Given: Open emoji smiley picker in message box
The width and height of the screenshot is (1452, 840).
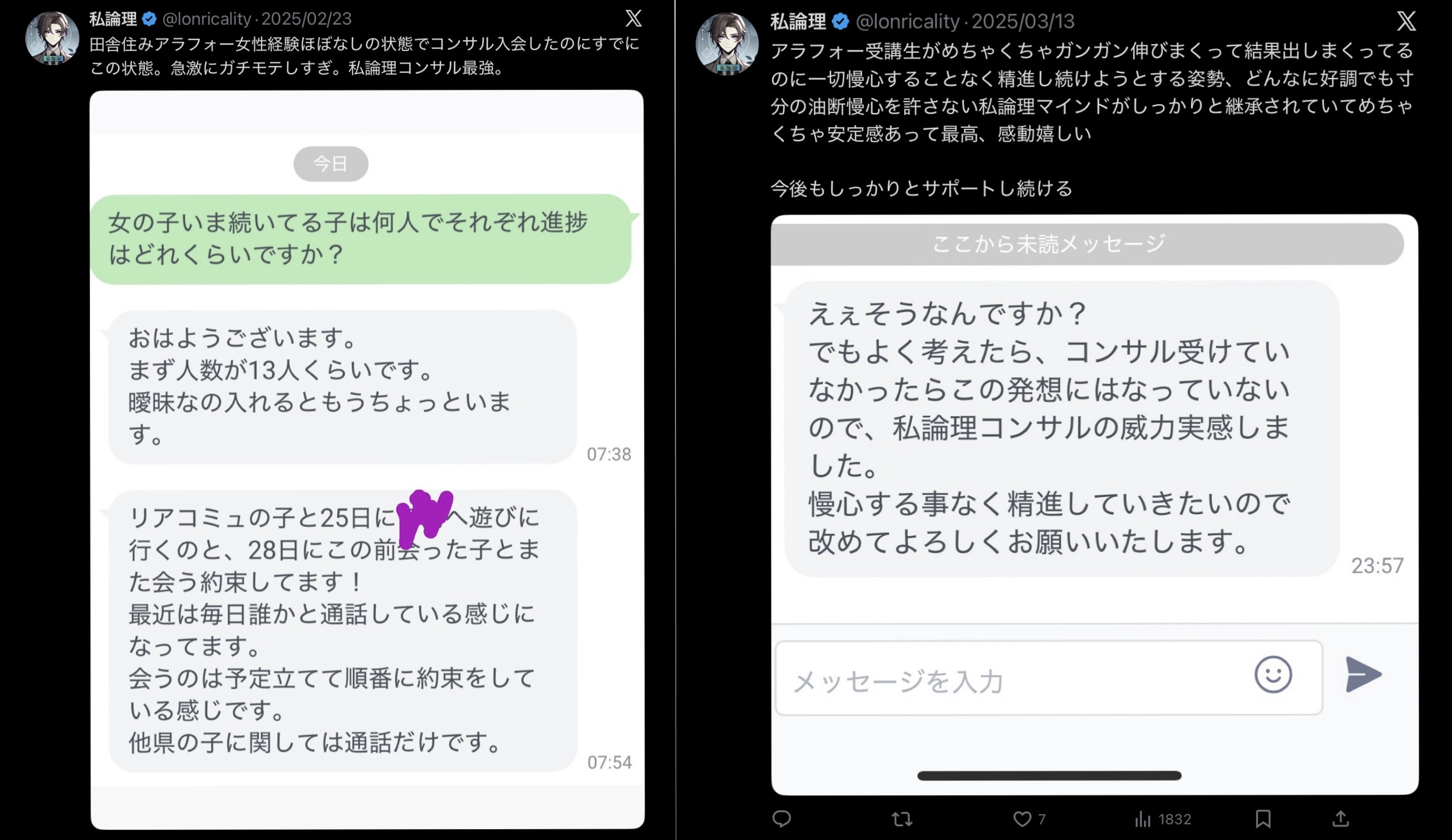Looking at the screenshot, I should click(1273, 674).
